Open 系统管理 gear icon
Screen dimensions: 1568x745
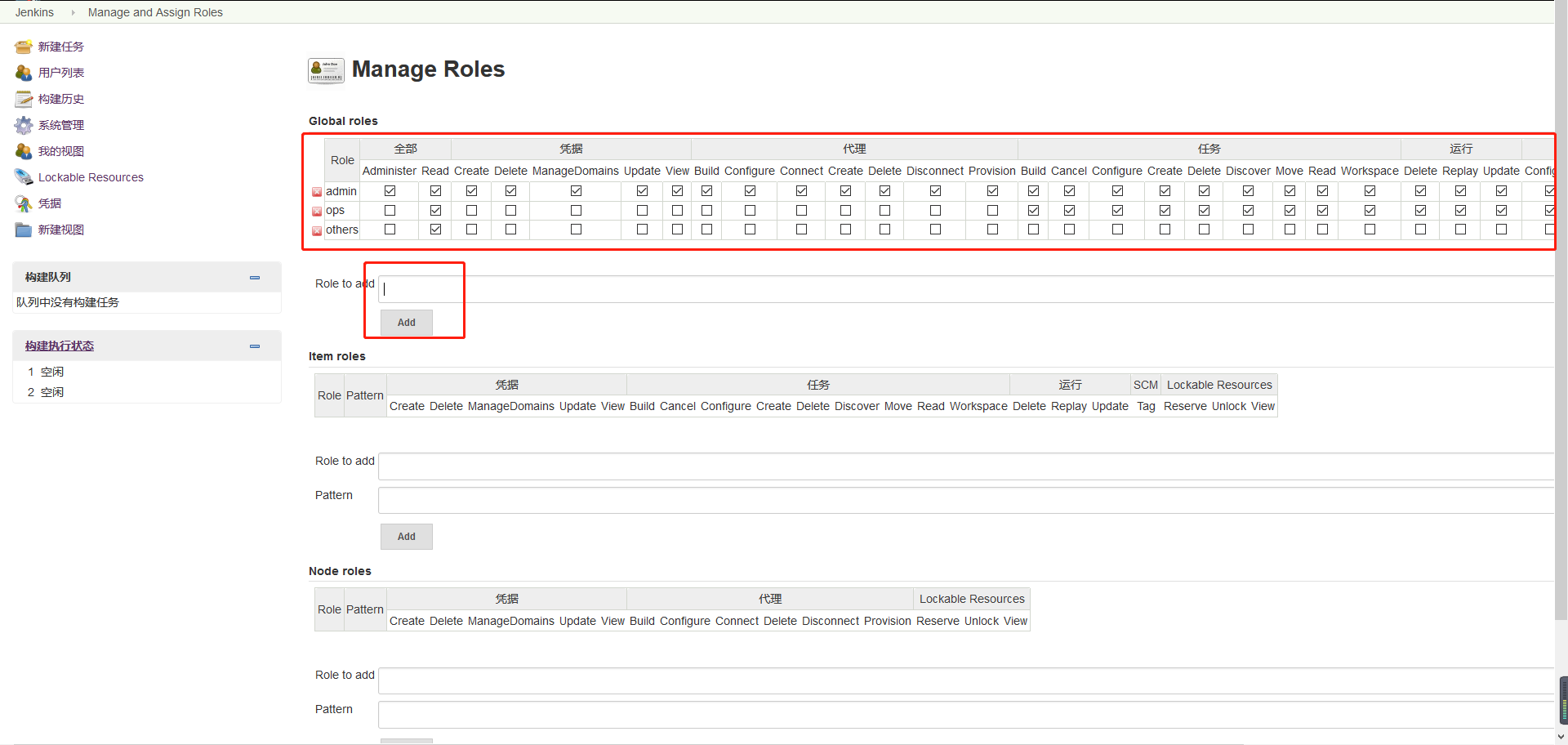pyautogui.click(x=23, y=125)
